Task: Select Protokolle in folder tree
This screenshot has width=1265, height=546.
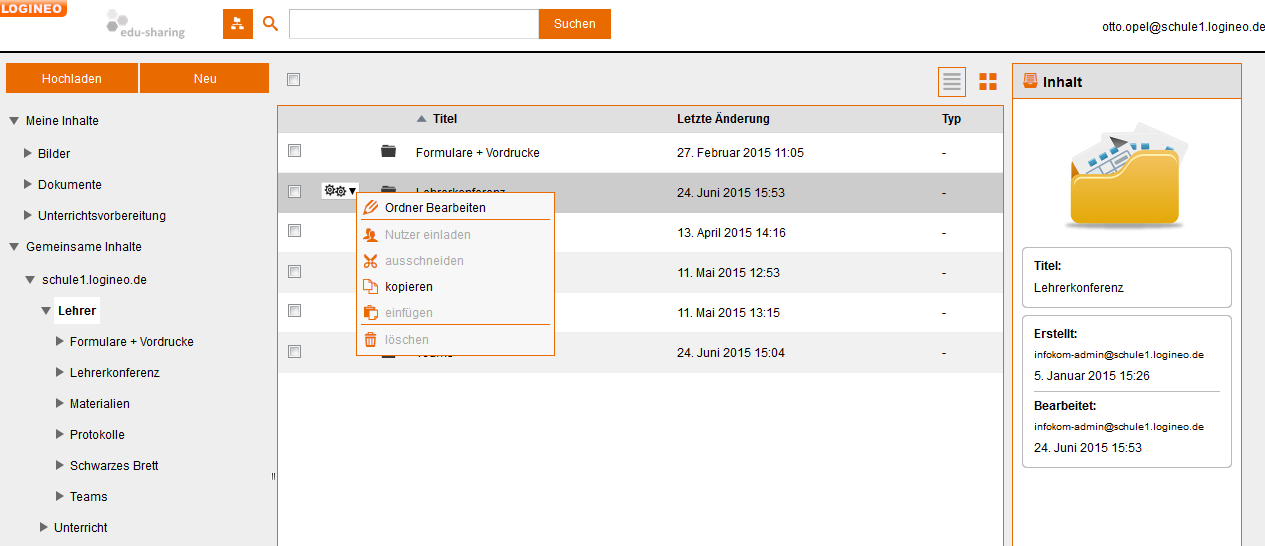Action: tap(97, 435)
